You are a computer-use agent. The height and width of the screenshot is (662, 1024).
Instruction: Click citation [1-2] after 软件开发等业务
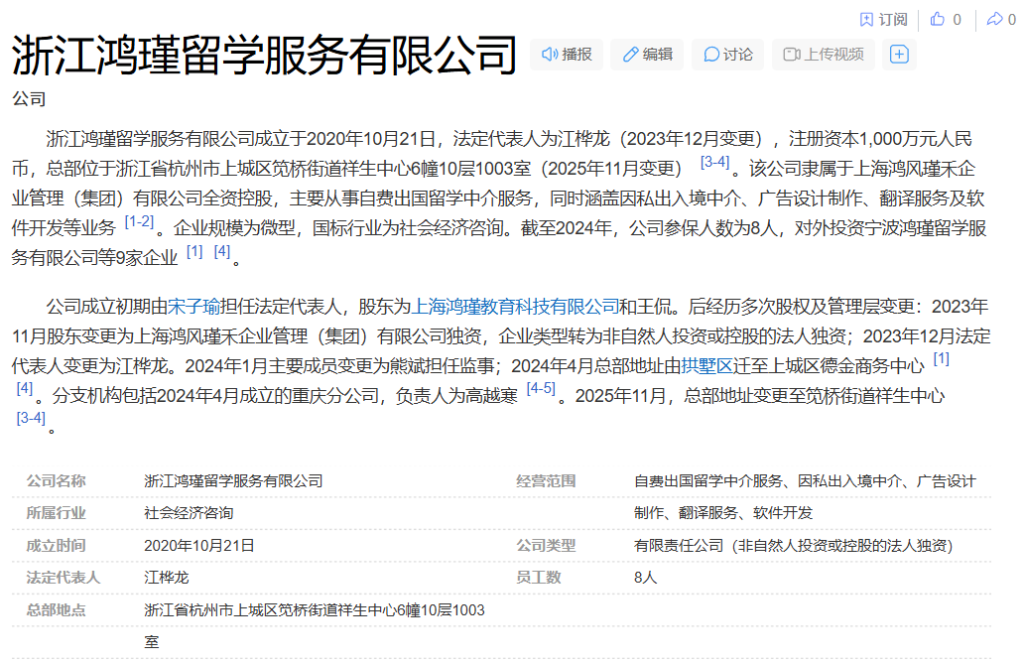tap(139, 221)
